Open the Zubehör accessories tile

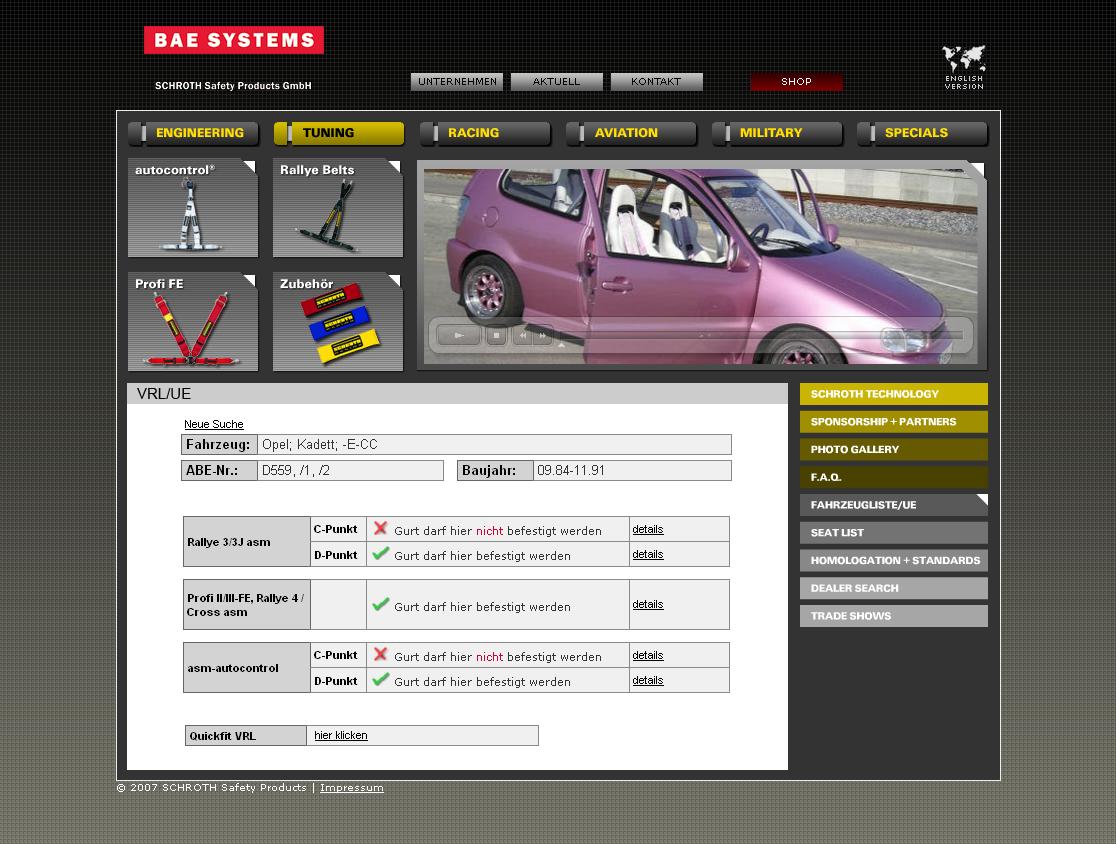pyautogui.click(x=338, y=322)
